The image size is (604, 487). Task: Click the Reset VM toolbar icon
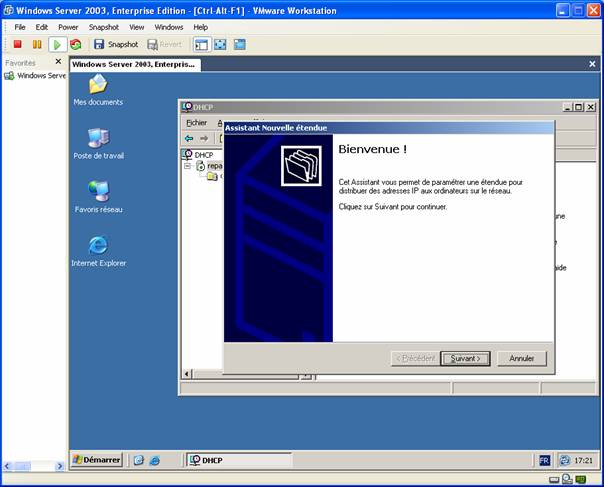click(76, 44)
